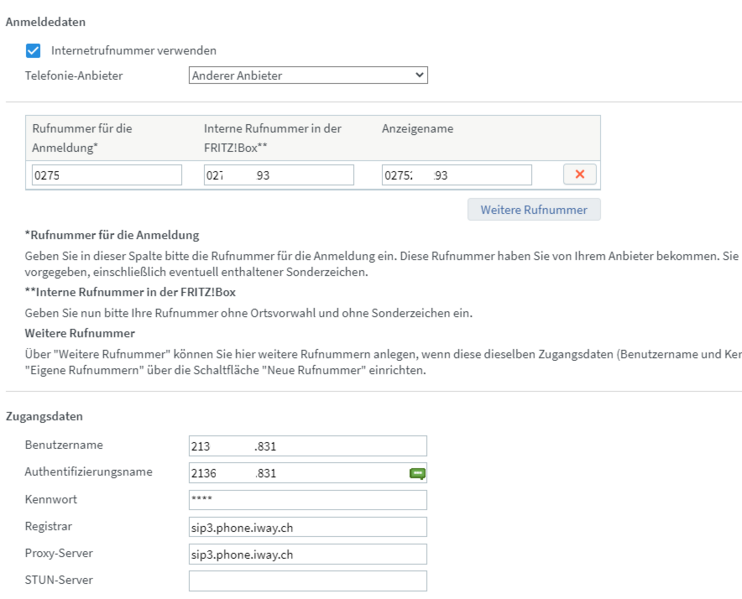Click the Authentifizierungsname label
The width and height of the screenshot is (742, 599).
[x=88, y=472]
